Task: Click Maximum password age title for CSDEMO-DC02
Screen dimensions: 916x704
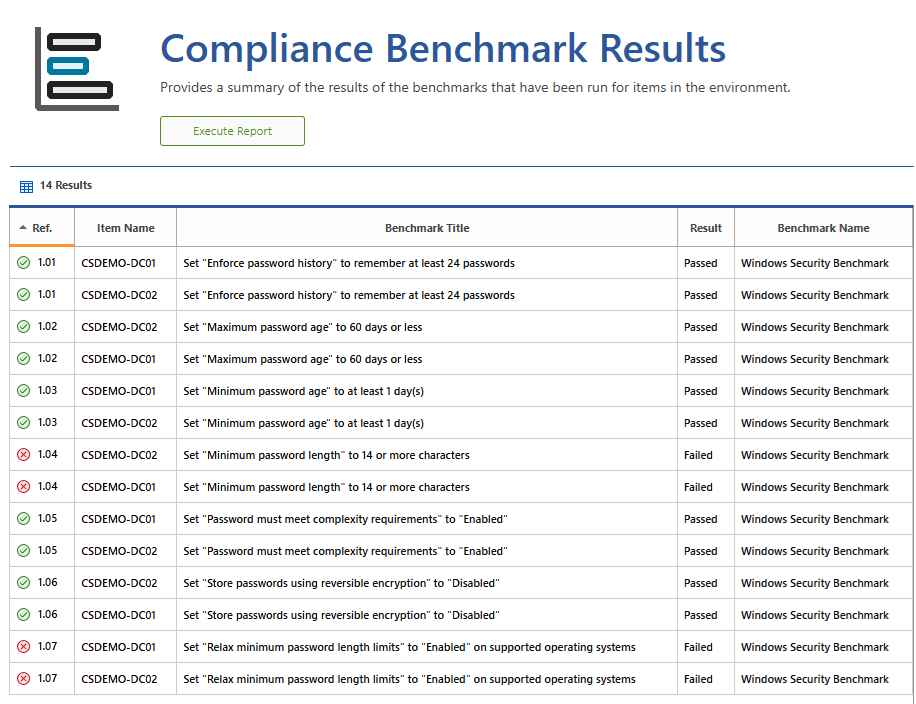Action: coord(303,327)
